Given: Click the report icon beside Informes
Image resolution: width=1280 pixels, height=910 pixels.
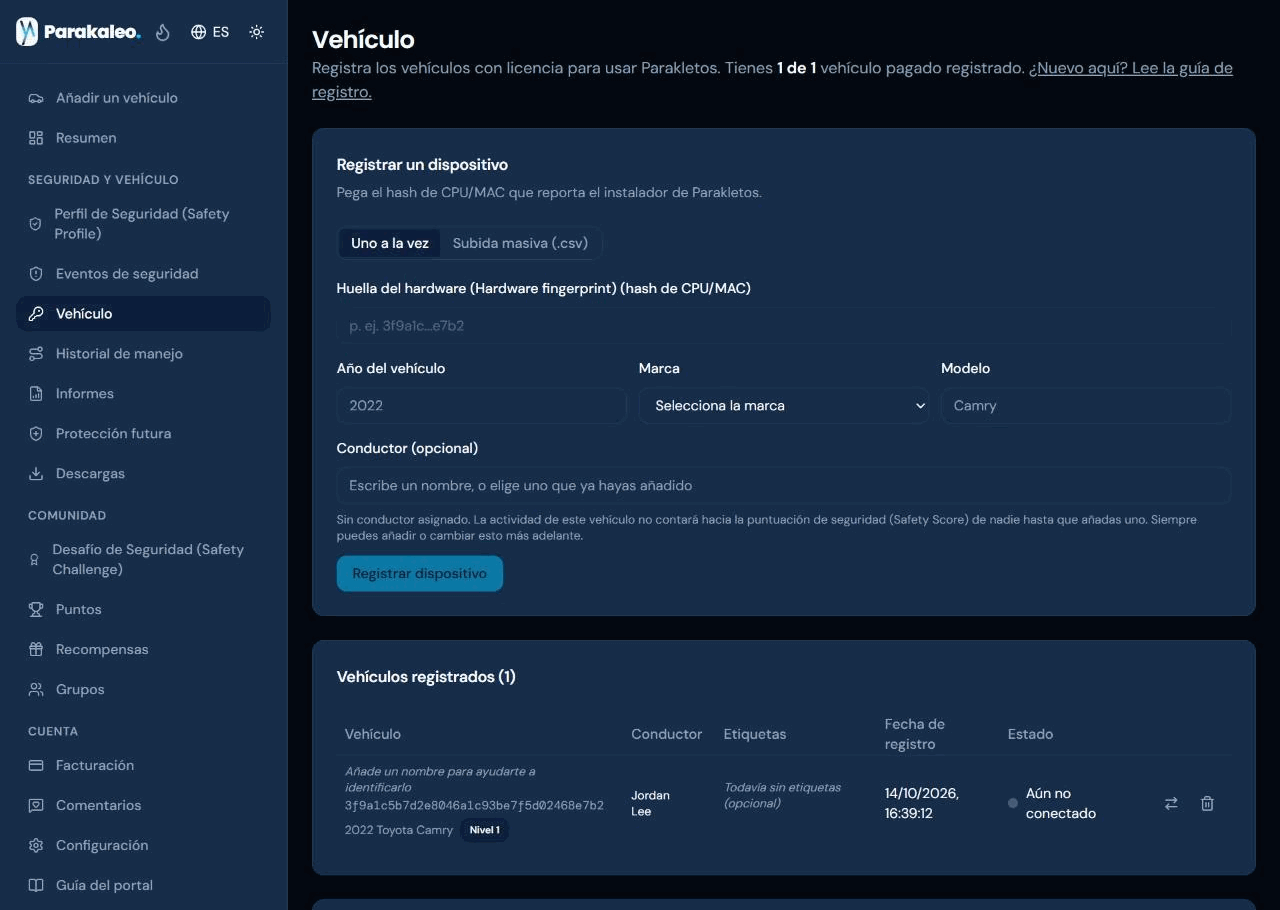Looking at the screenshot, I should [36, 394].
